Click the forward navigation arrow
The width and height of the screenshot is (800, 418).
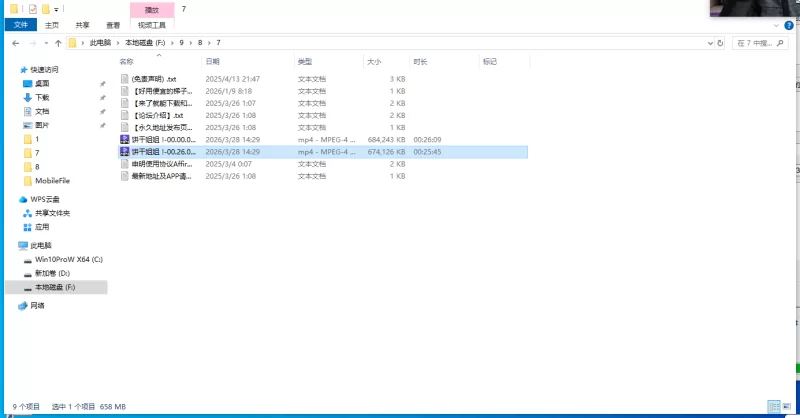(x=33, y=43)
